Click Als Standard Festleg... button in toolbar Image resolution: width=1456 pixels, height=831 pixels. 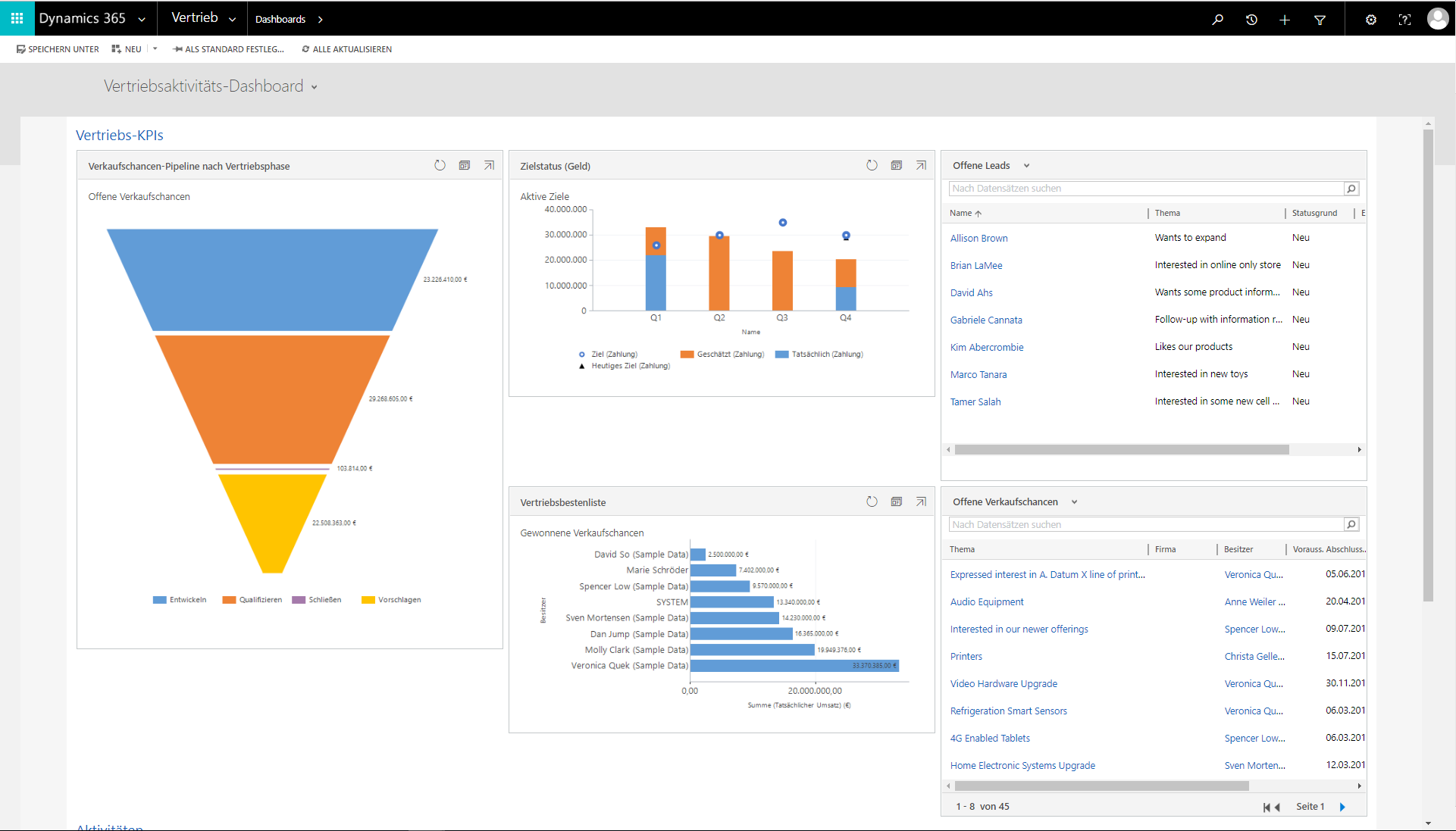coord(226,49)
